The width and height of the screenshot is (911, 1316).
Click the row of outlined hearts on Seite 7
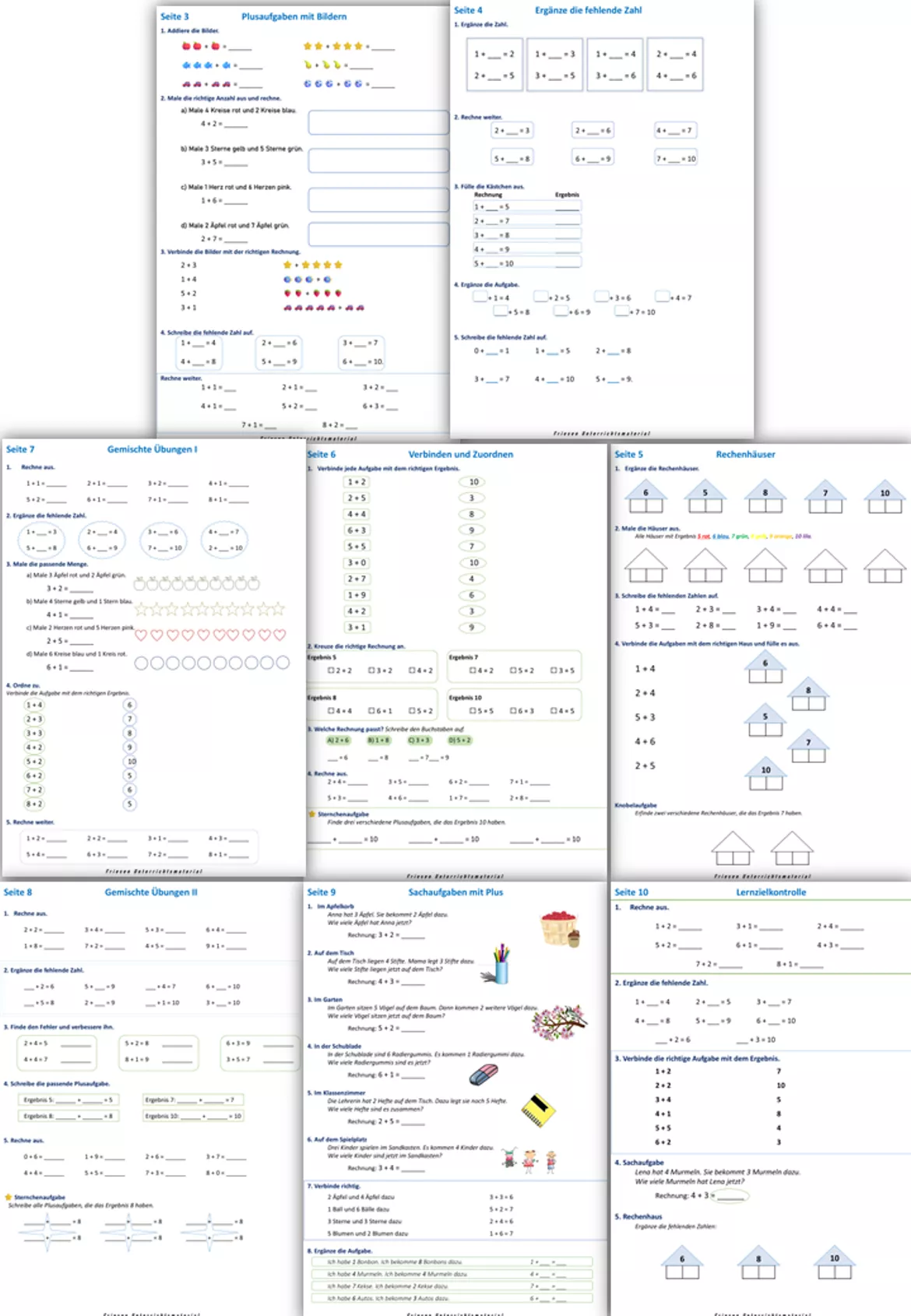point(210,635)
